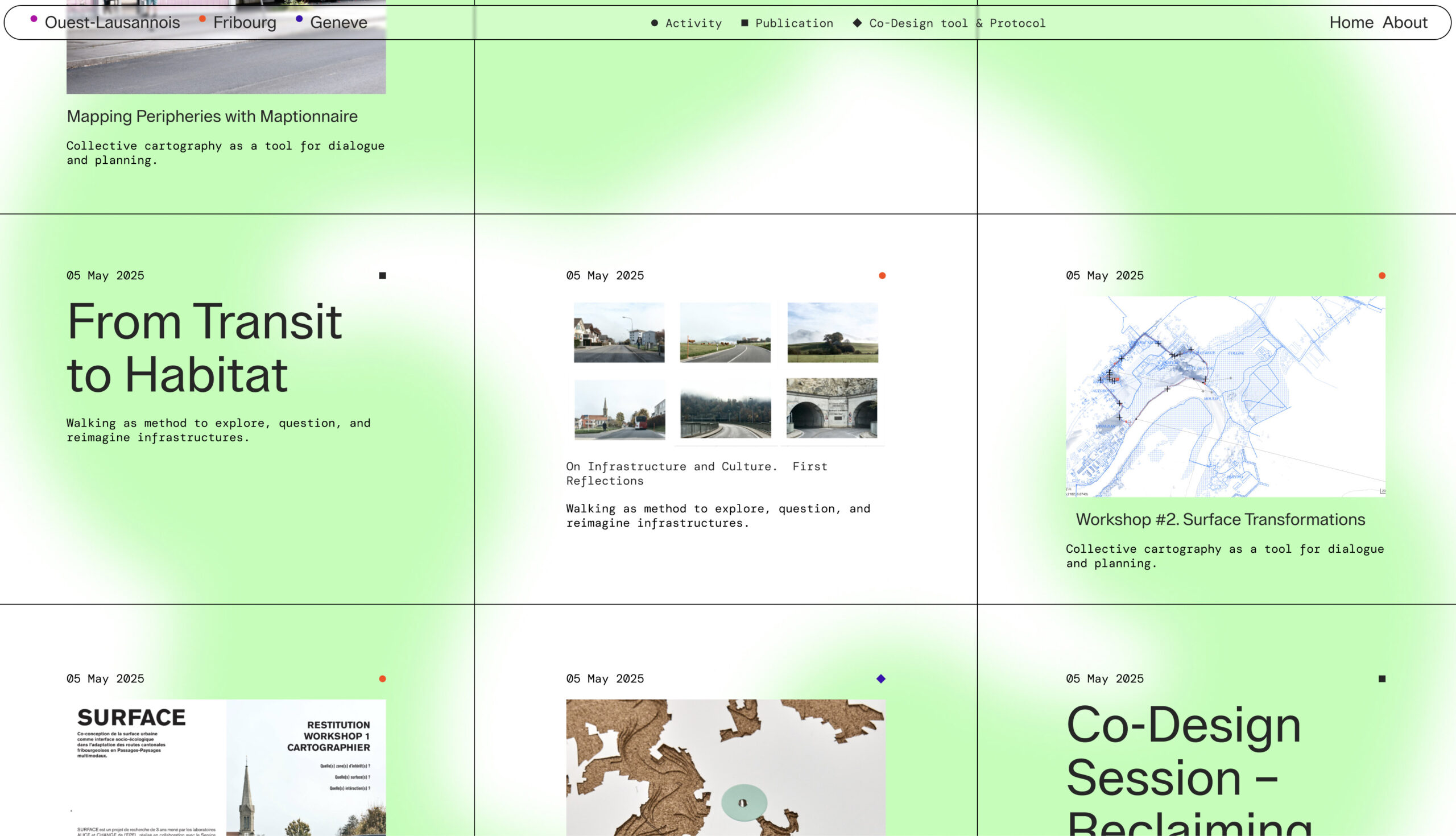Click the square Publication legend icon

[x=744, y=23]
